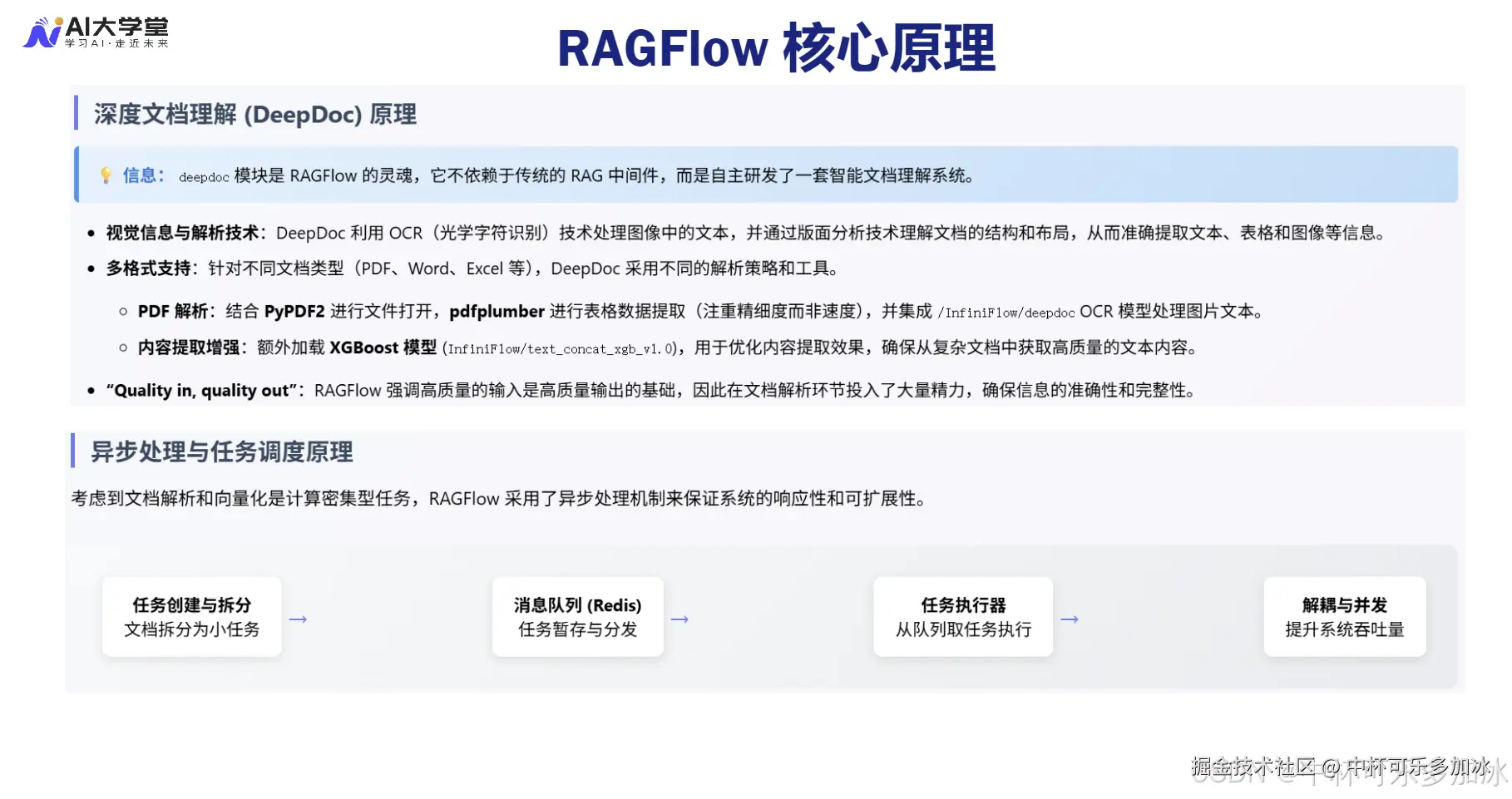Toggle the circle bullet beside PDF 解析
The width and height of the screenshot is (1512, 799).
pos(122,311)
